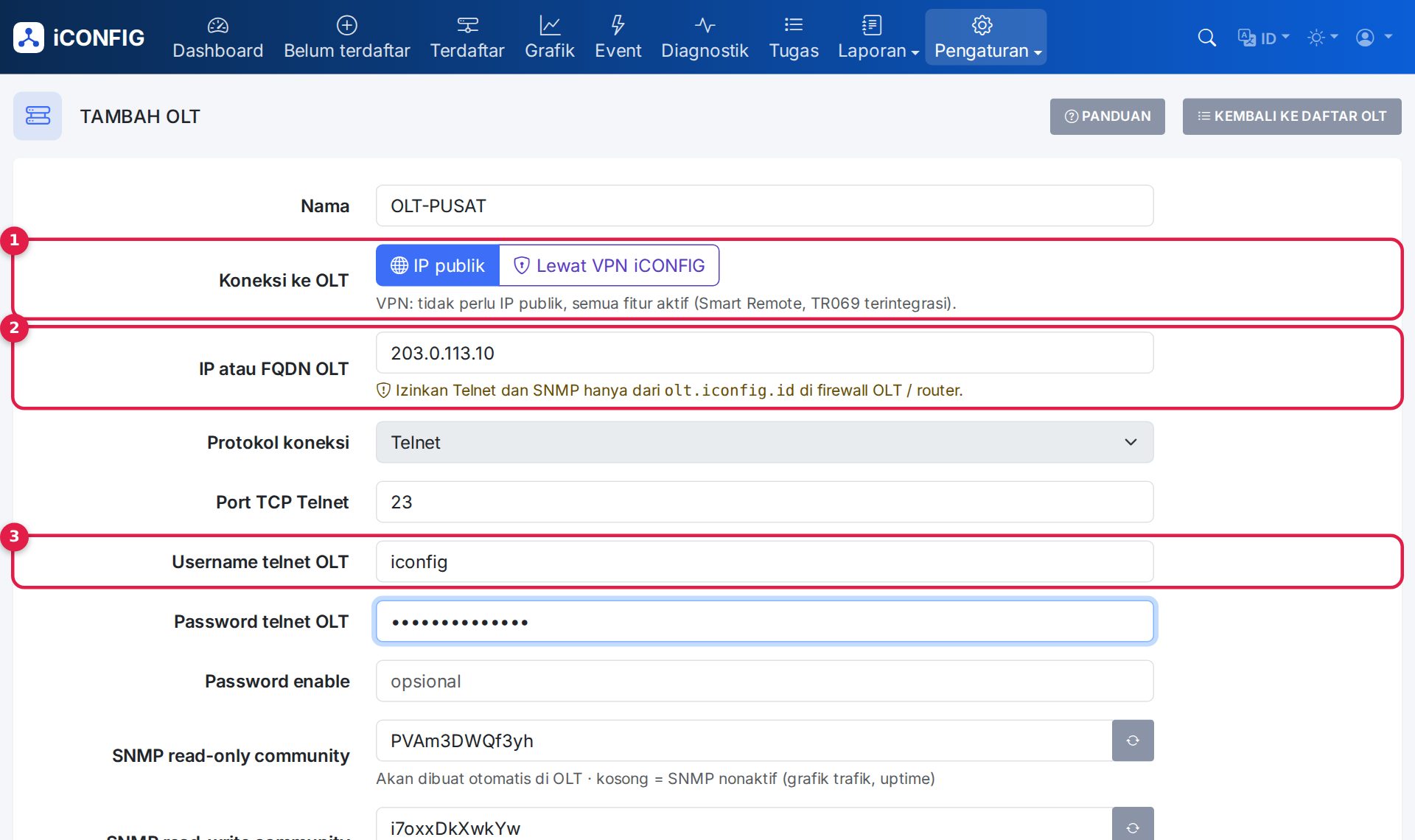
Task: Open the Tugas task list
Action: pos(794,38)
